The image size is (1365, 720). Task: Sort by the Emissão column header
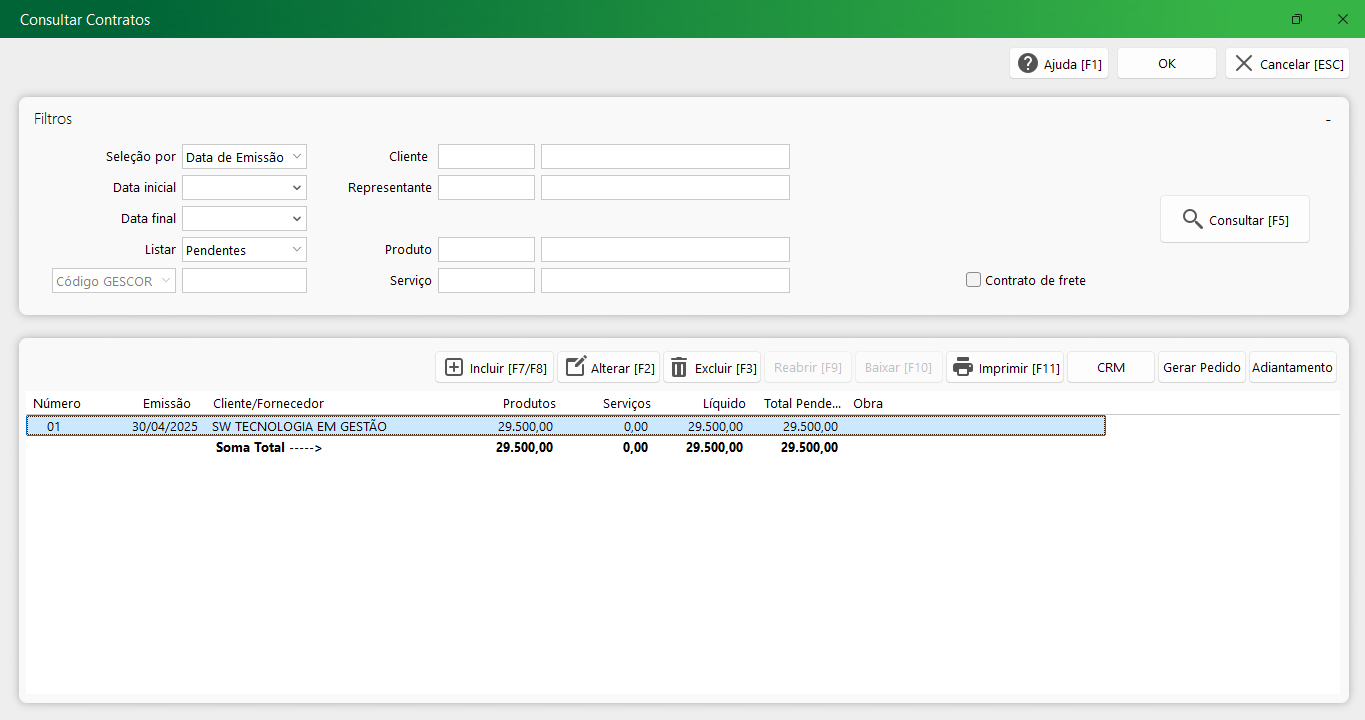166,404
